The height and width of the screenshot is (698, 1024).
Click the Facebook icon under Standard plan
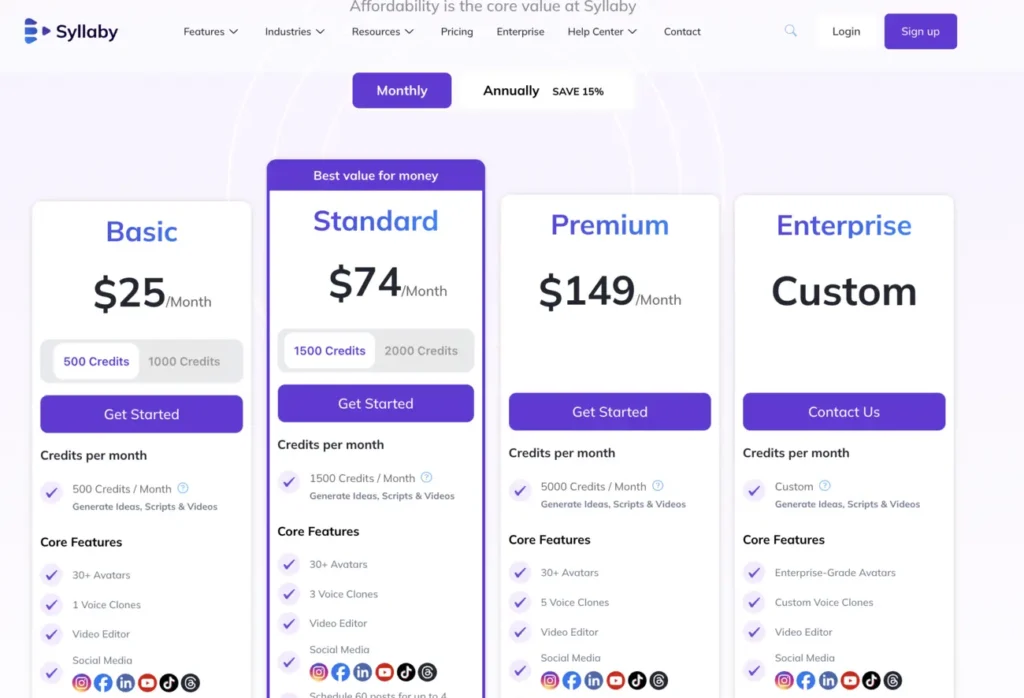340,672
